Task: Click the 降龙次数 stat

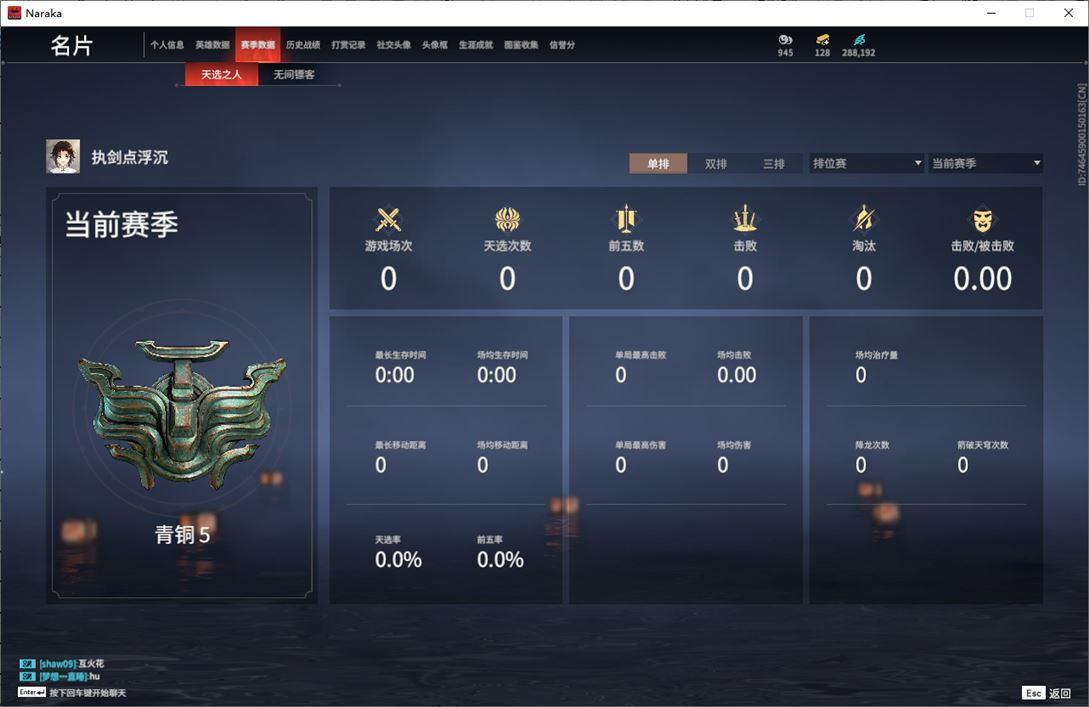Action: tap(872, 458)
